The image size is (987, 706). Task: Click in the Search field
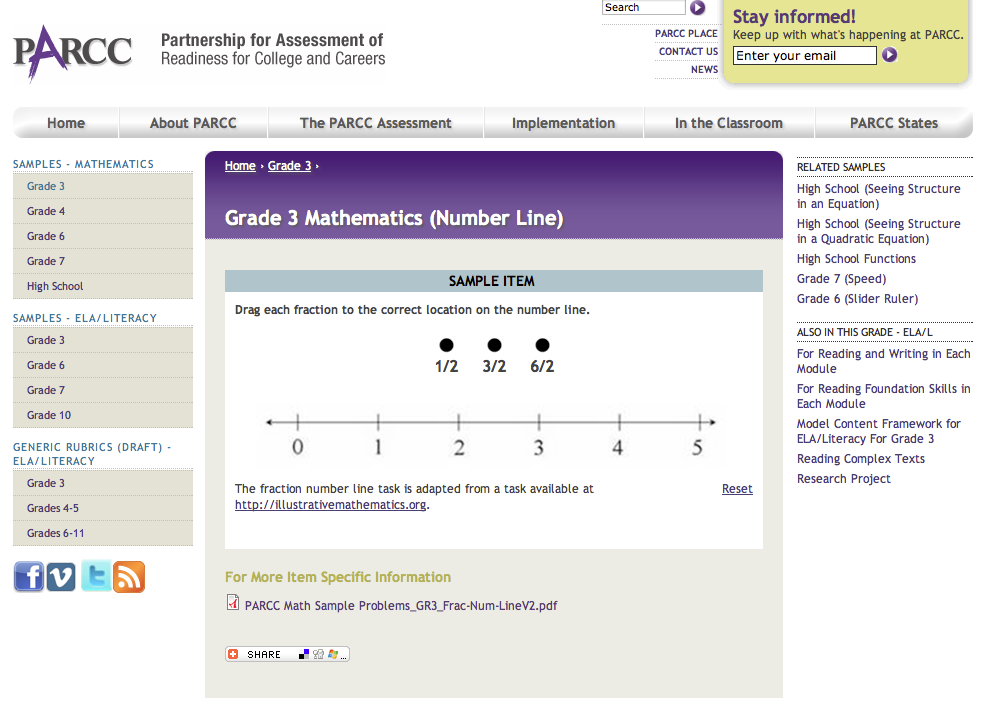(643, 8)
